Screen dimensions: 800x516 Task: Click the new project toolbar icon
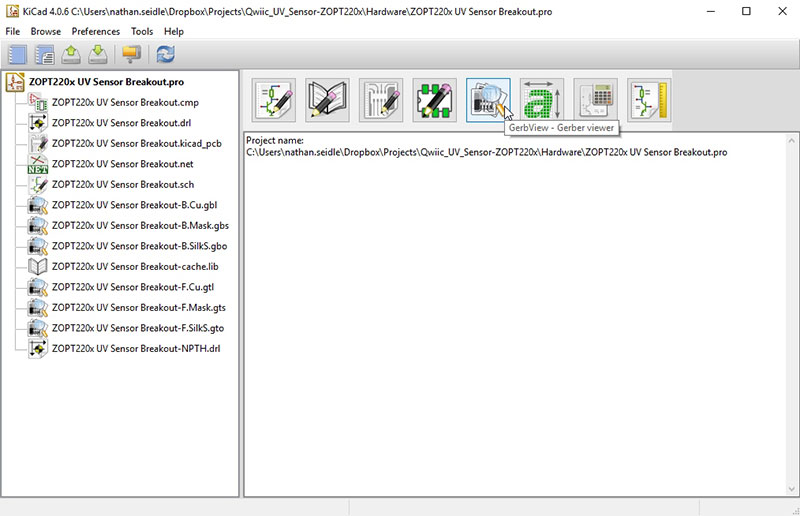pyautogui.click(x=17, y=55)
